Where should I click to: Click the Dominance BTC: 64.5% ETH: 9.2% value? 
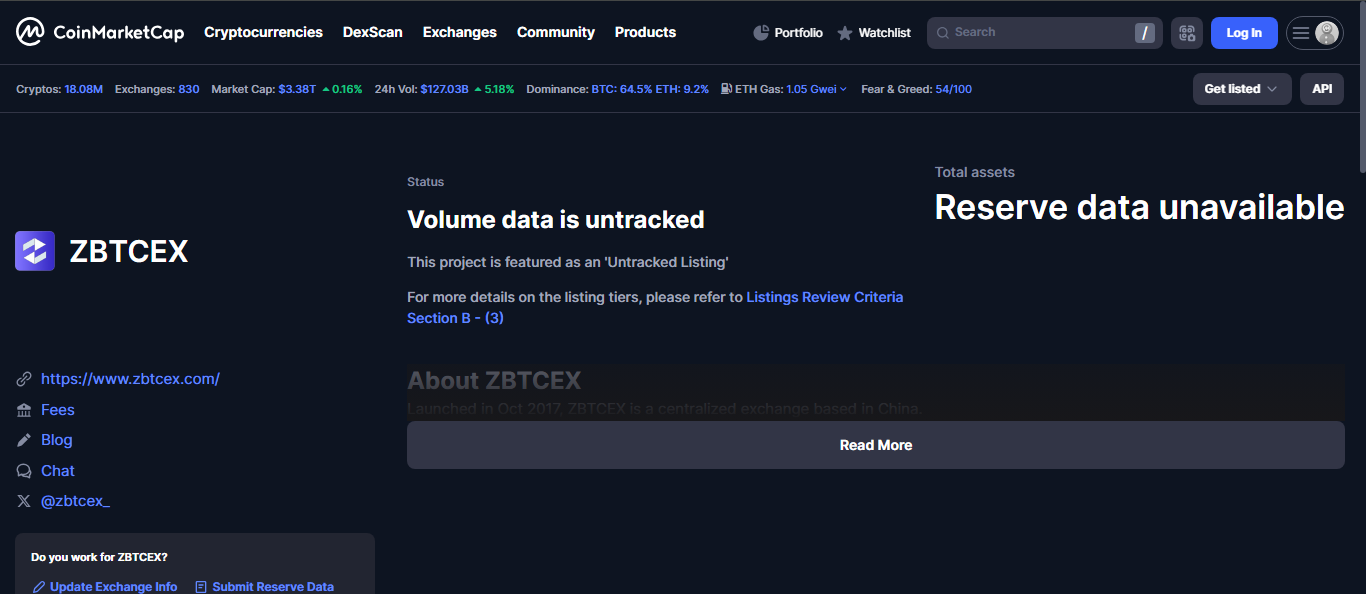click(650, 89)
